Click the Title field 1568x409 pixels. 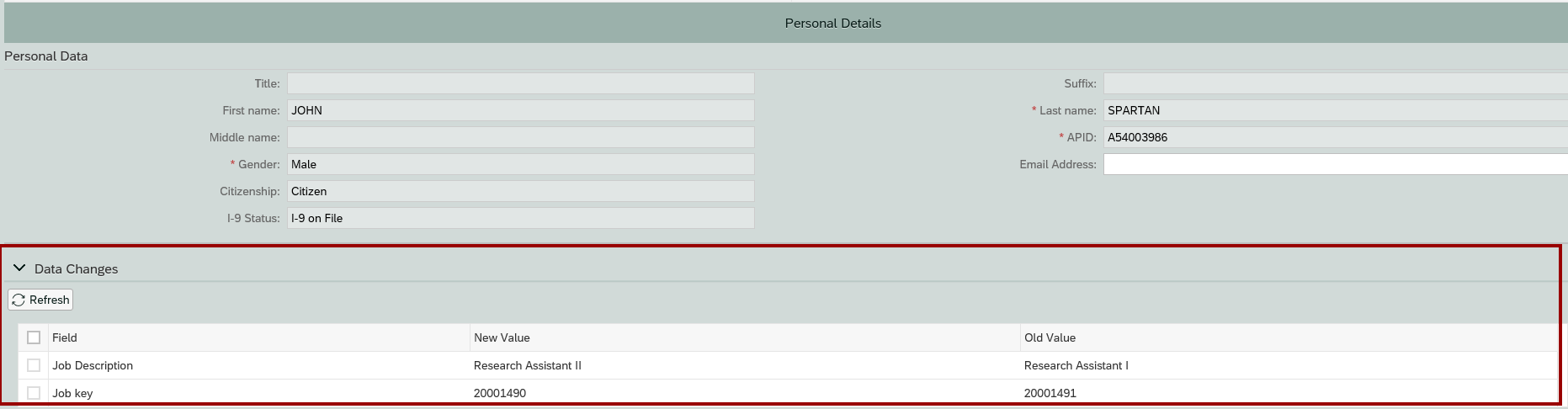point(520,83)
